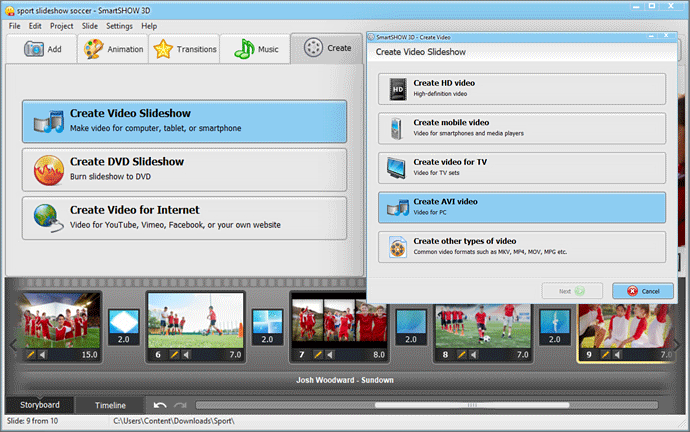Image resolution: width=690 pixels, height=432 pixels.
Task: Click the star Transitions icon
Action: coord(163,49)
